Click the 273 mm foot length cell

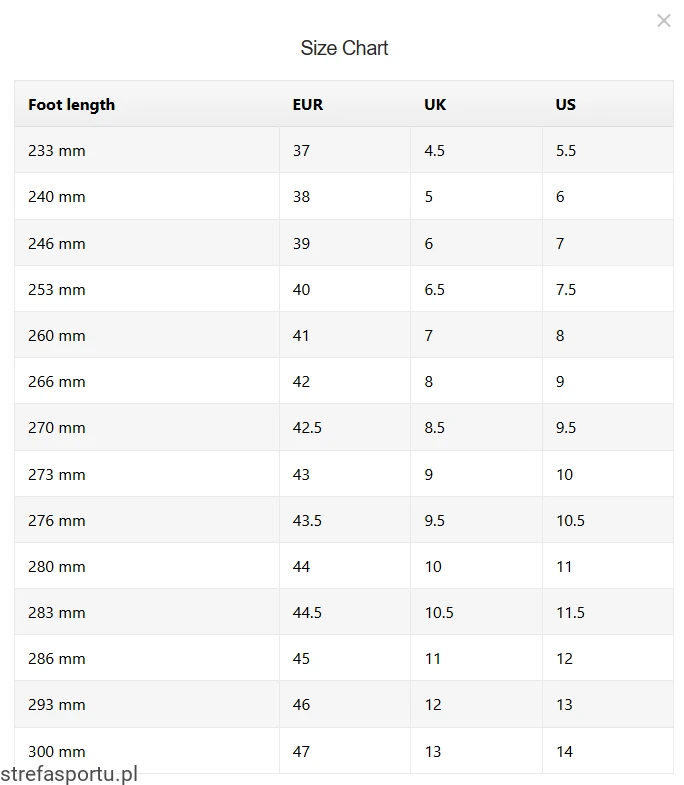[x=57, y=475]
